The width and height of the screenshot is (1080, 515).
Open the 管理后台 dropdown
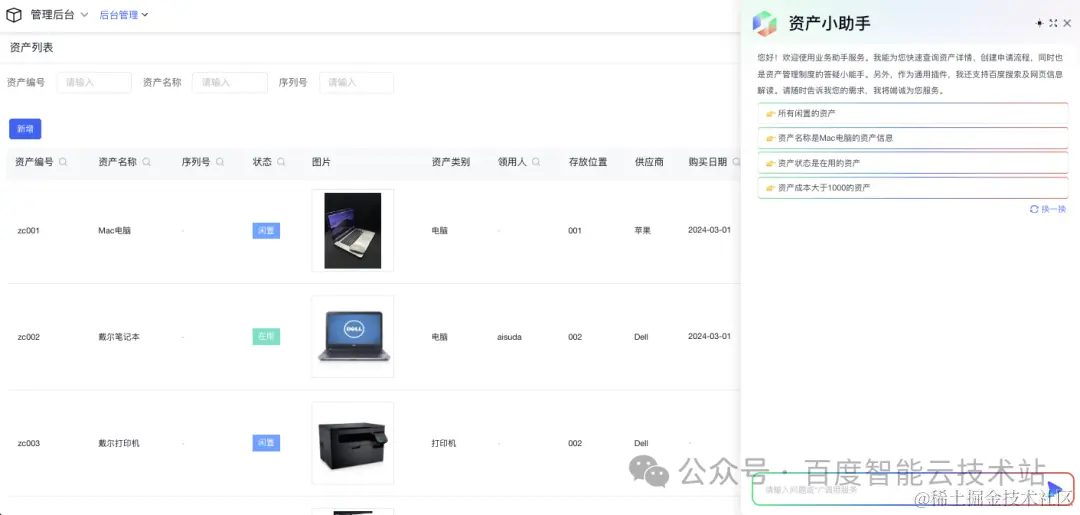[59, 14]
